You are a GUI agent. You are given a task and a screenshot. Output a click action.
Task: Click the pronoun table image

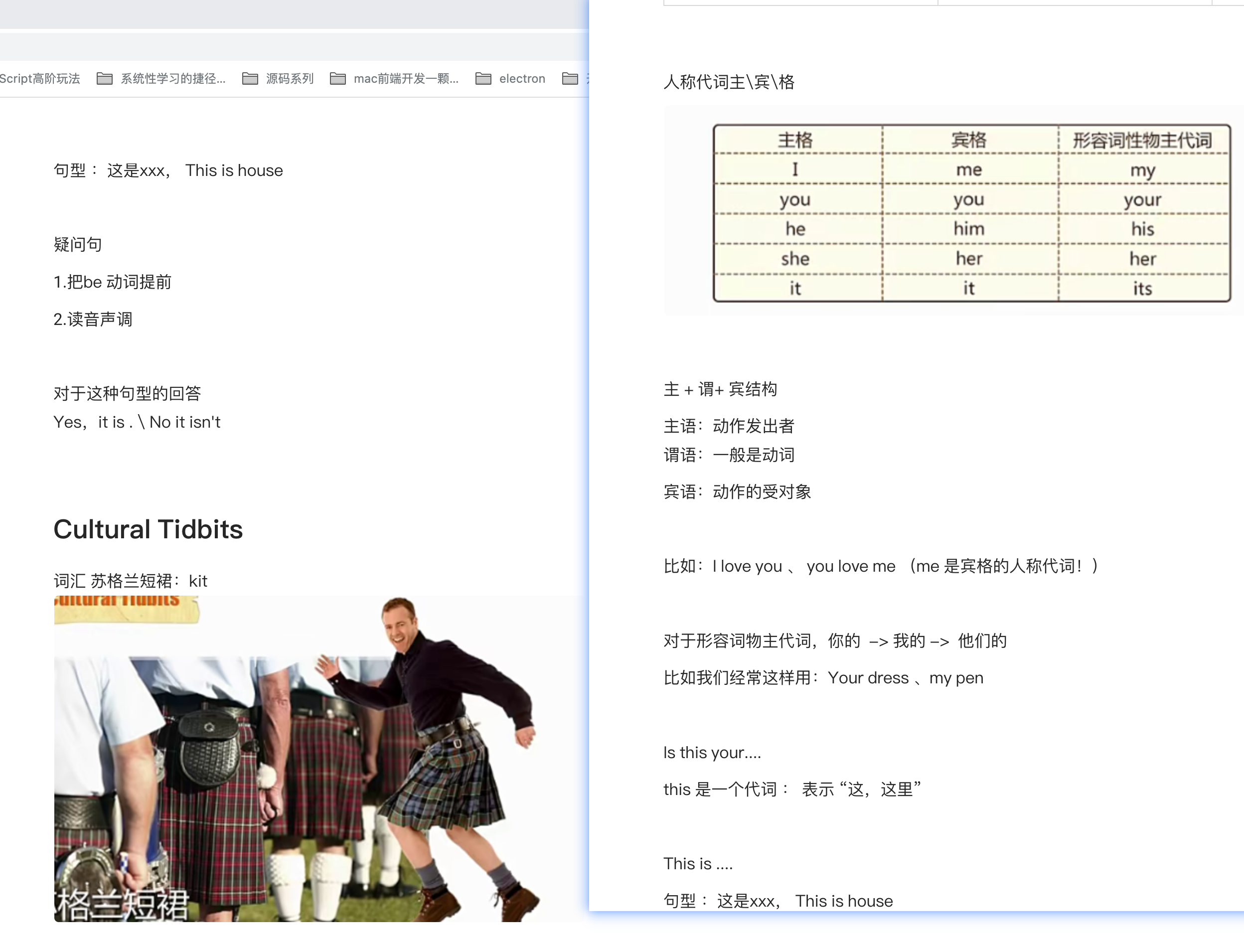point(971,212)
